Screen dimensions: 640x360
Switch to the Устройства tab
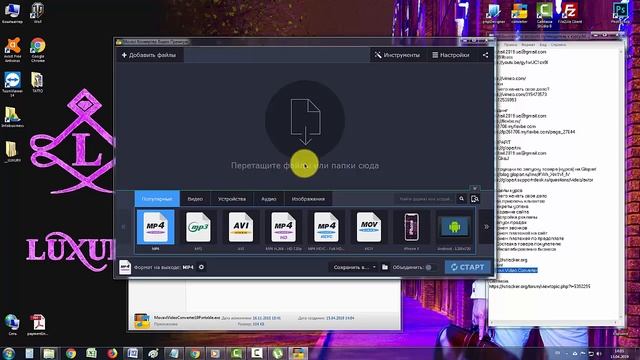232,199
